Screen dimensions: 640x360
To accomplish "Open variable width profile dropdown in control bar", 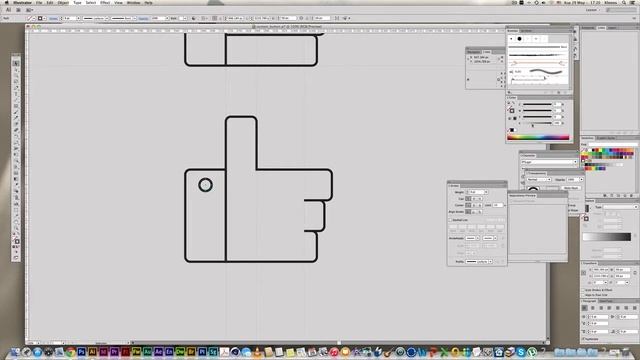I will [x=96, y=18].
